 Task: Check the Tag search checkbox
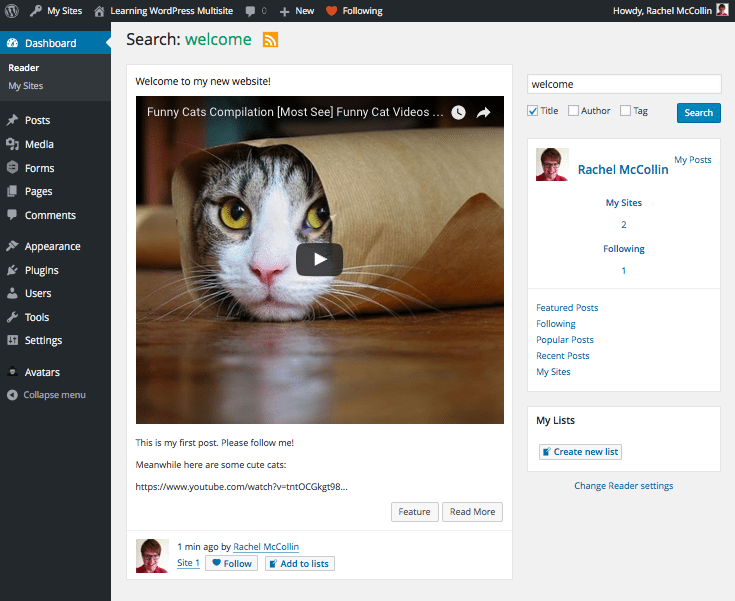[625, 111]
